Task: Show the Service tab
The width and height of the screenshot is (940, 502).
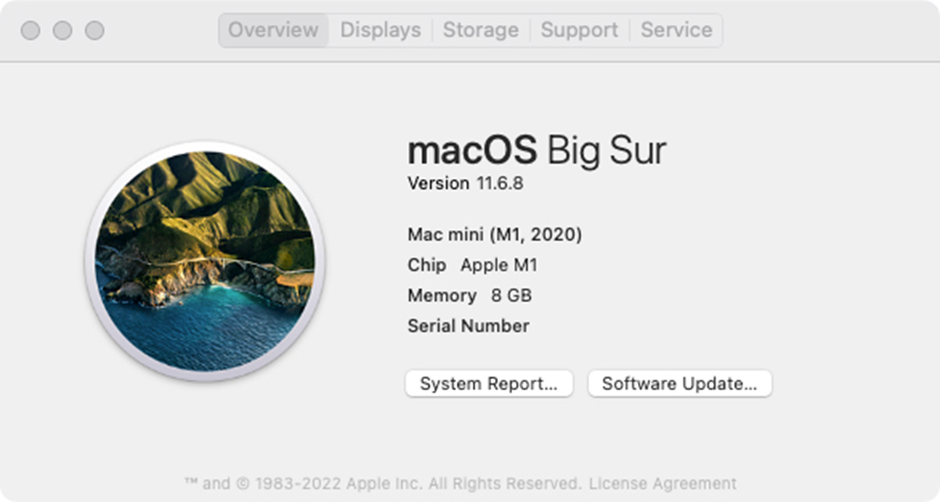Action: pyautogui.click(x=676, y=30)
